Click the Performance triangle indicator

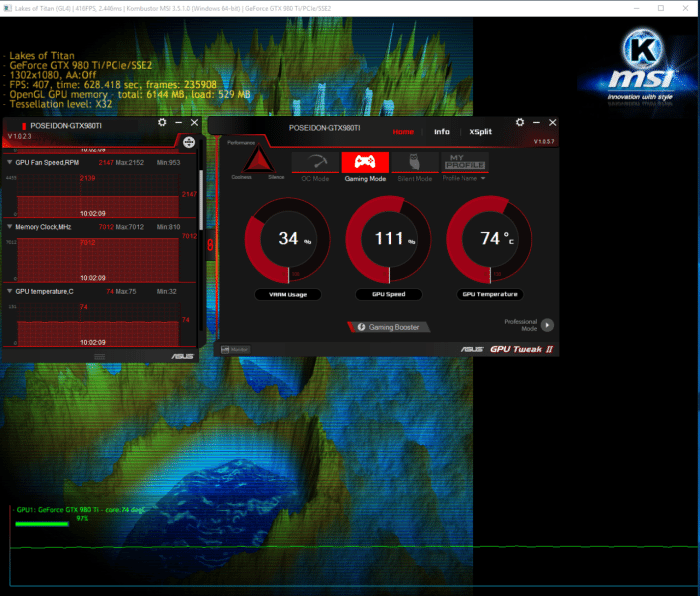(258, 160)
